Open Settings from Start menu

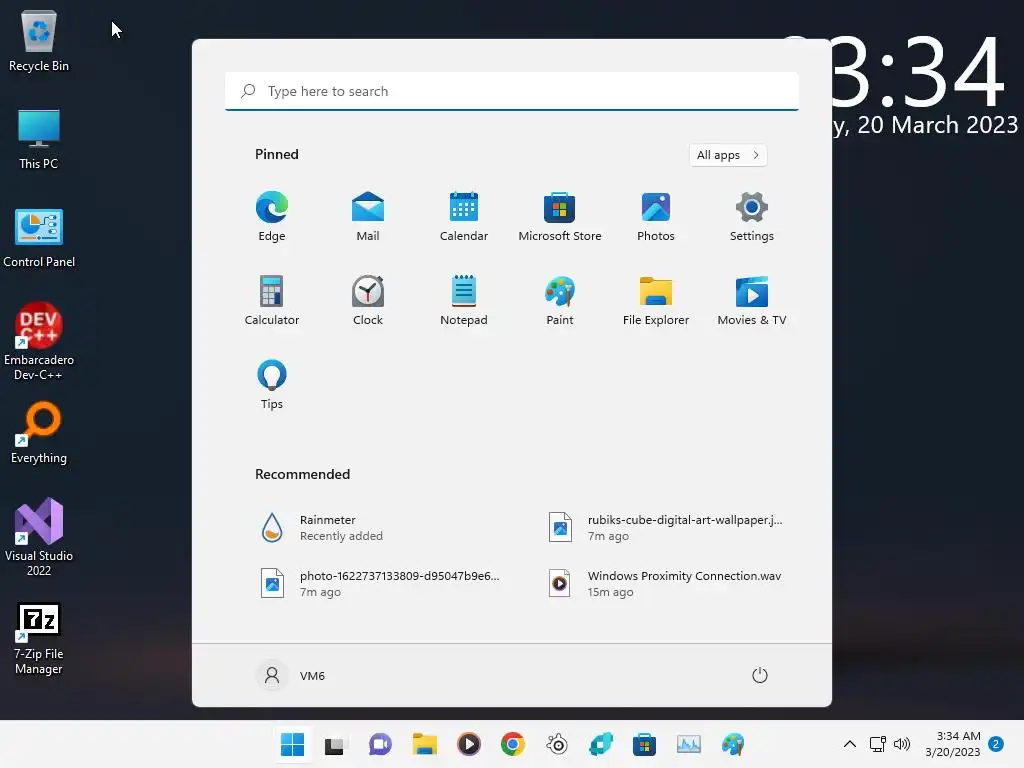pos(752,216)
